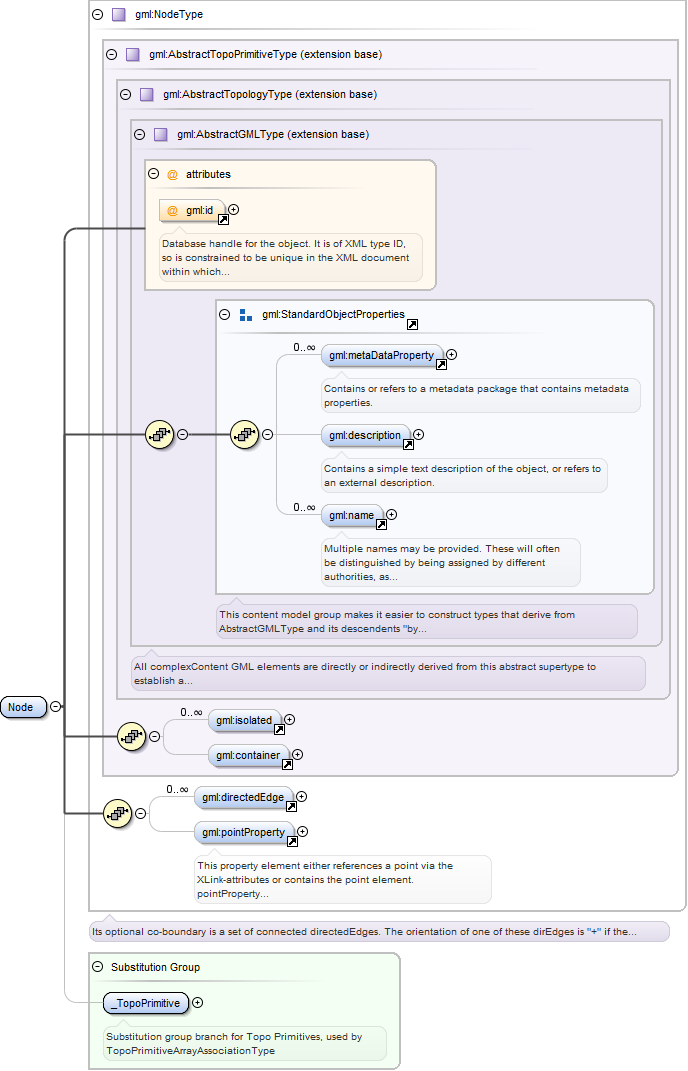Click 'This content model group makes it easier' note
Image resolution: width=688 pixels, height=1071 pixels.
point(427,622)
